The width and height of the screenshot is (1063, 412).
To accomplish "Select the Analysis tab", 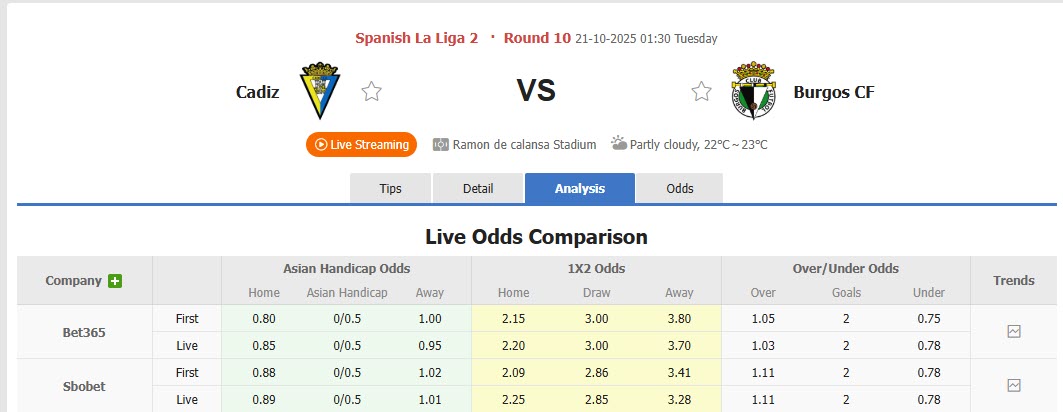I will 579,188.
